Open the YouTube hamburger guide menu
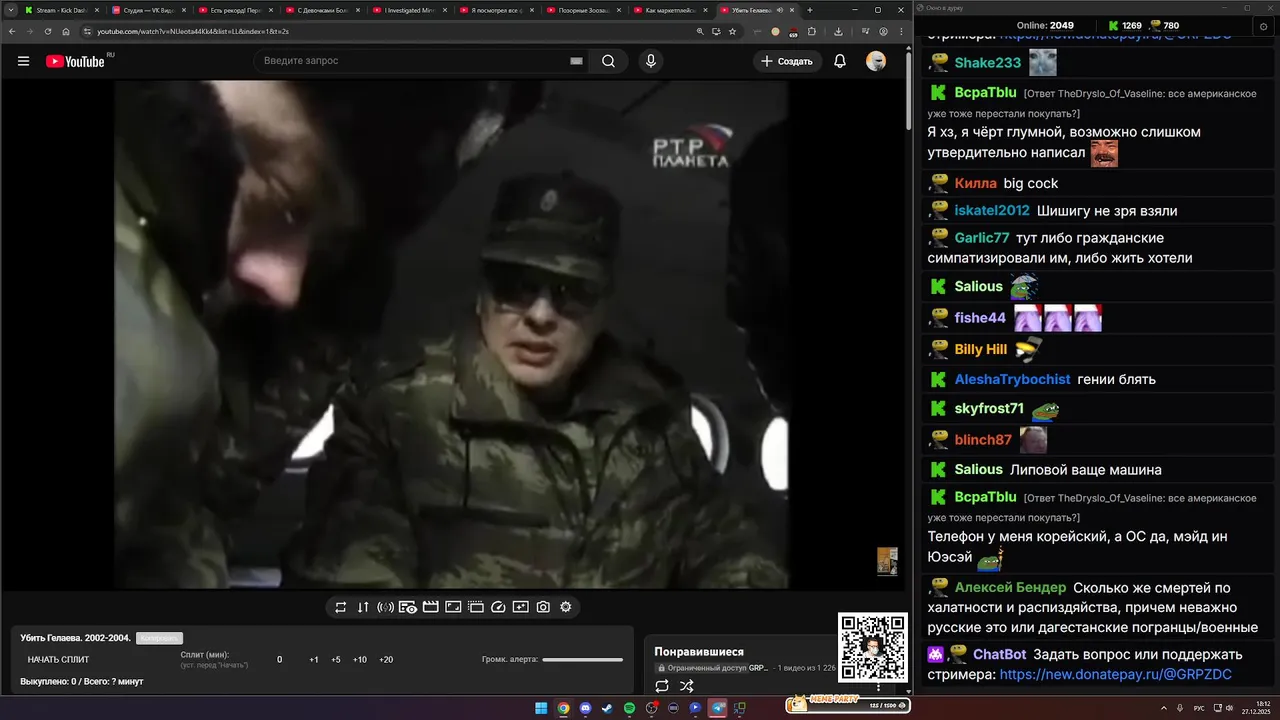 23,61
